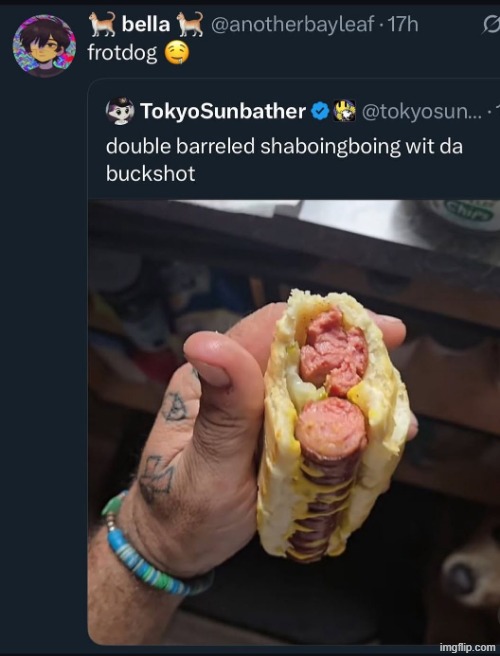500x656 pixels.
Task: Open the quoted TokyoSunbather tweet header area
Action: click(x=303, y=111)
